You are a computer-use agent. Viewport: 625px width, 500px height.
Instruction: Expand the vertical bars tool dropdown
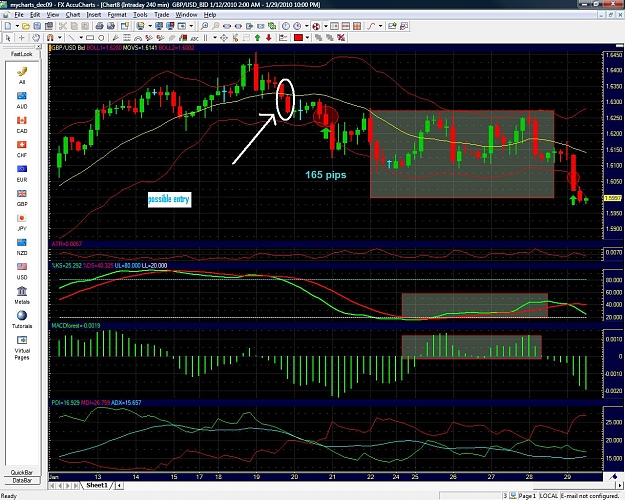(x=215, y=38)
